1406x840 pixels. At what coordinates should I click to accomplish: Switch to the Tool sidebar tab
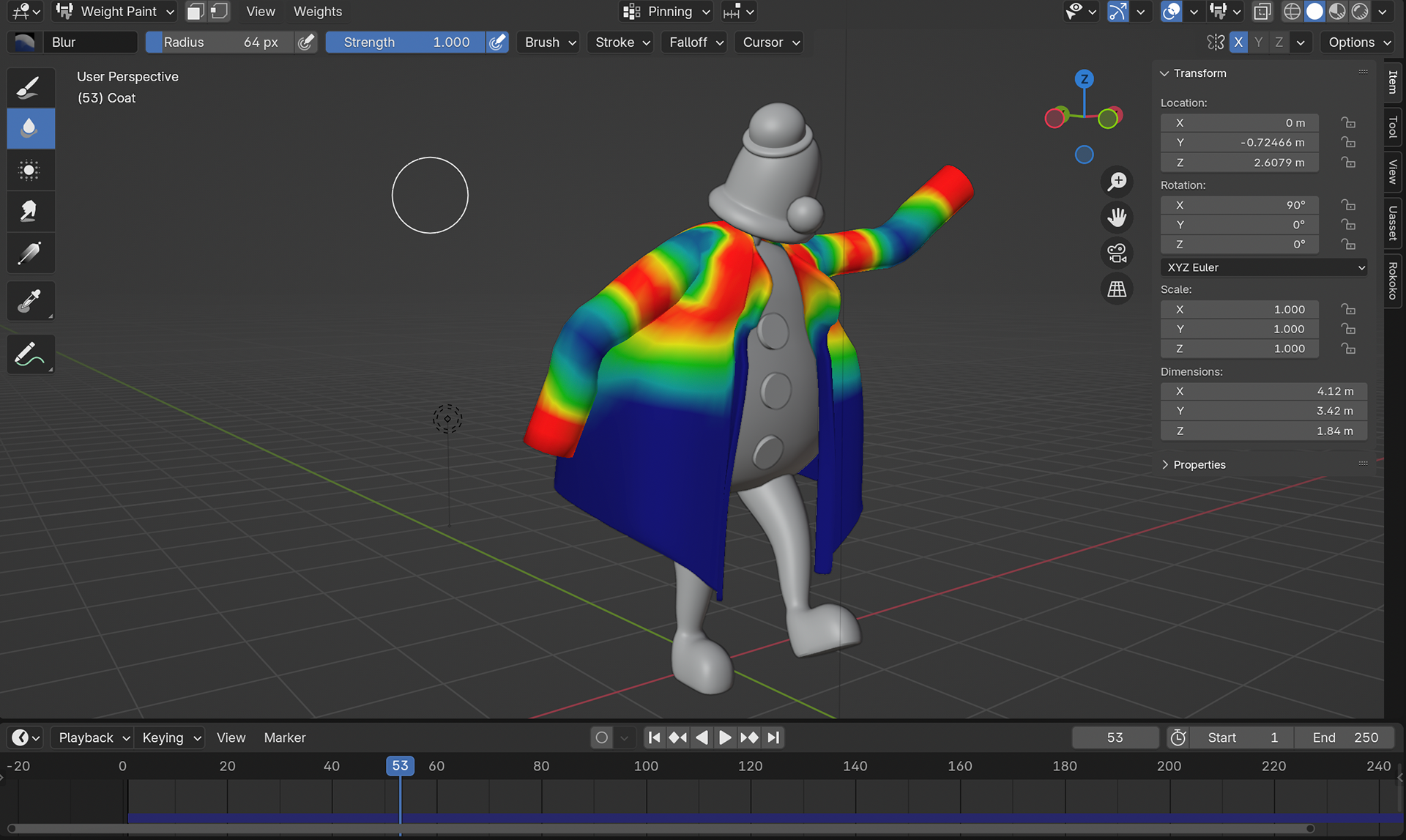1393,127
